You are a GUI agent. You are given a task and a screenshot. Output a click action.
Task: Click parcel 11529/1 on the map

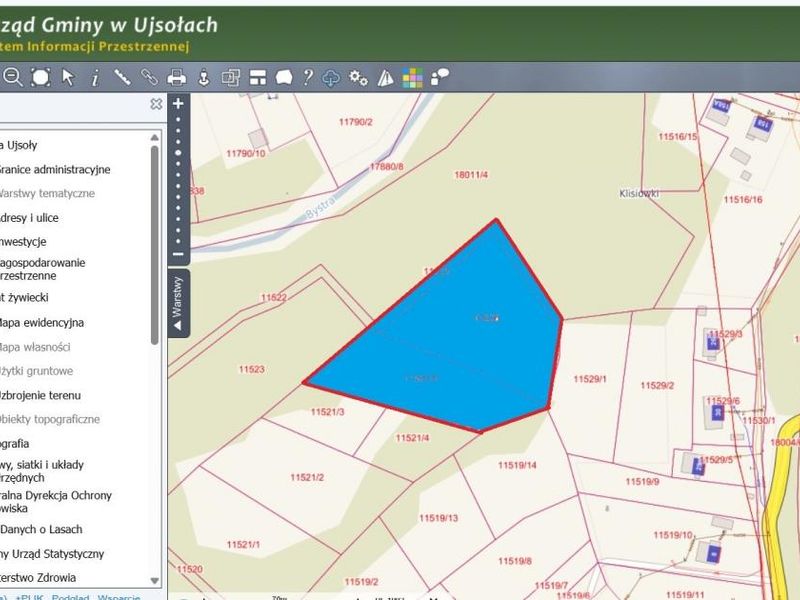point(590,379)
